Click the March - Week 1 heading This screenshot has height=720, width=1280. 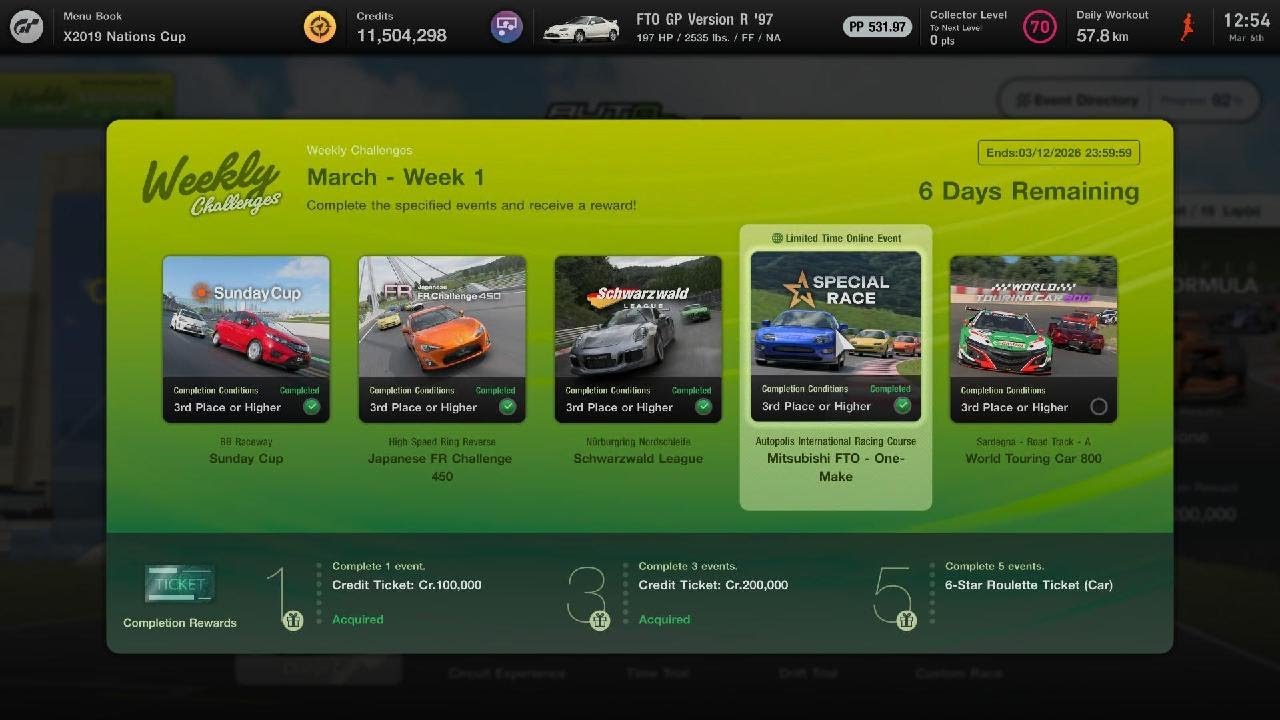coord(396,178)
